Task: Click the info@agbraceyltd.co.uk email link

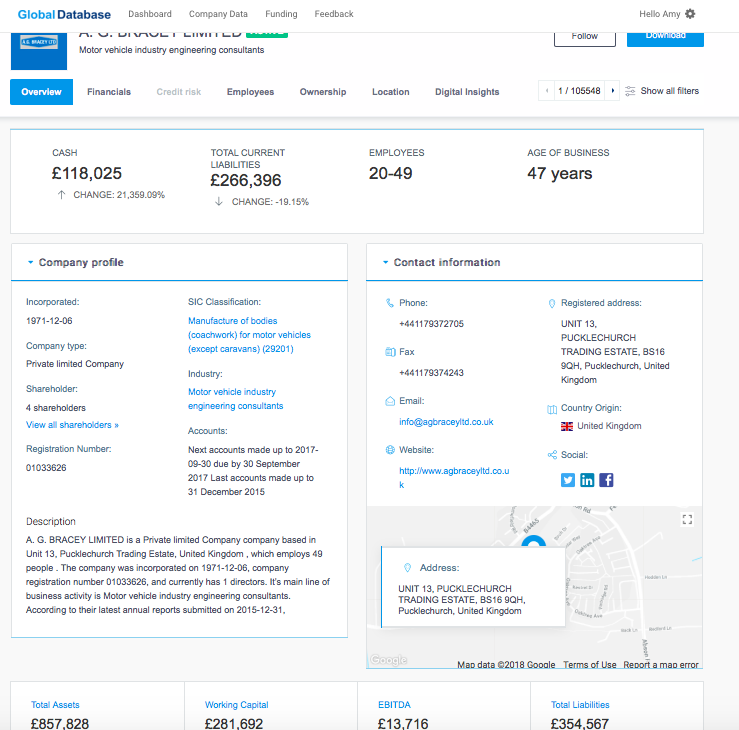Action: pos(446,422)
